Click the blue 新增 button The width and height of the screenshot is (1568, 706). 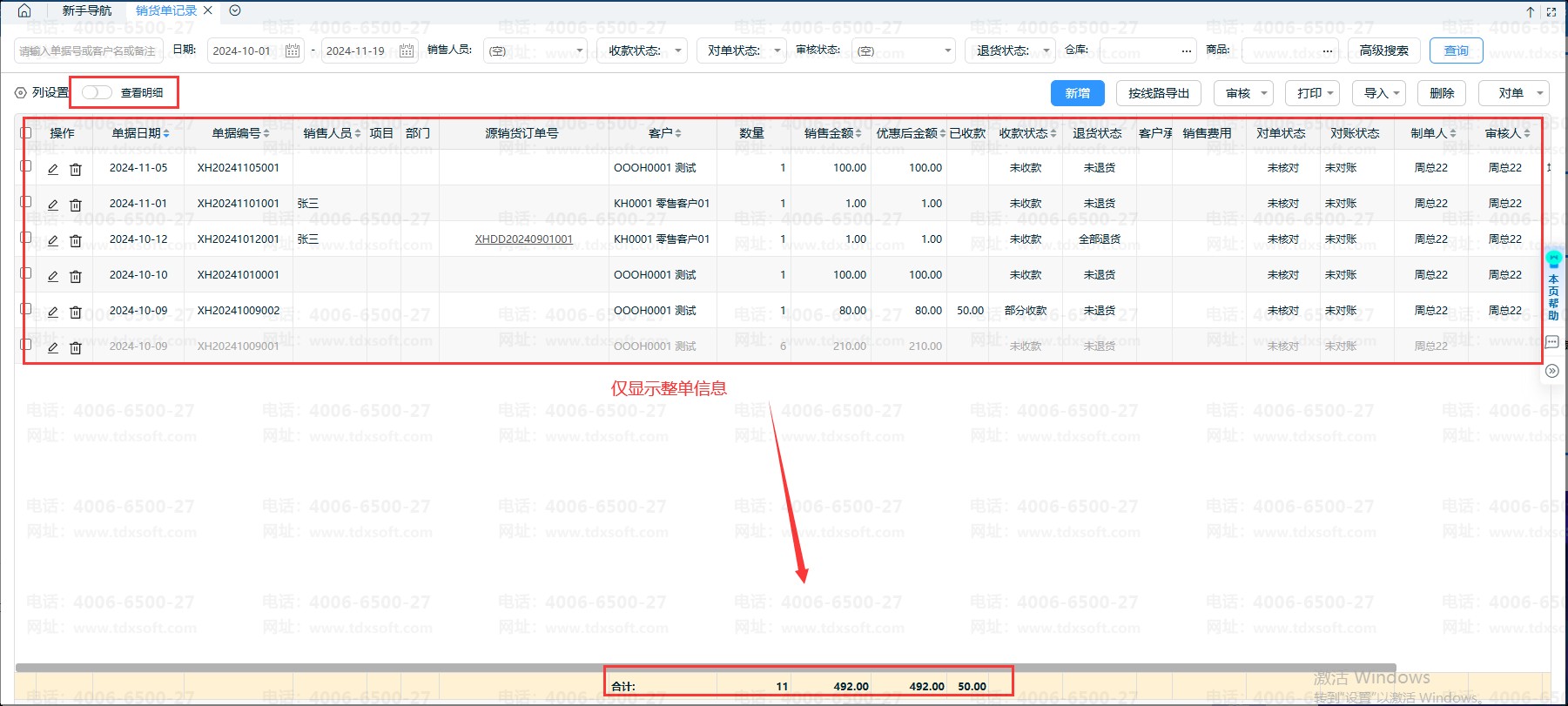click(x=1077, y=93)
